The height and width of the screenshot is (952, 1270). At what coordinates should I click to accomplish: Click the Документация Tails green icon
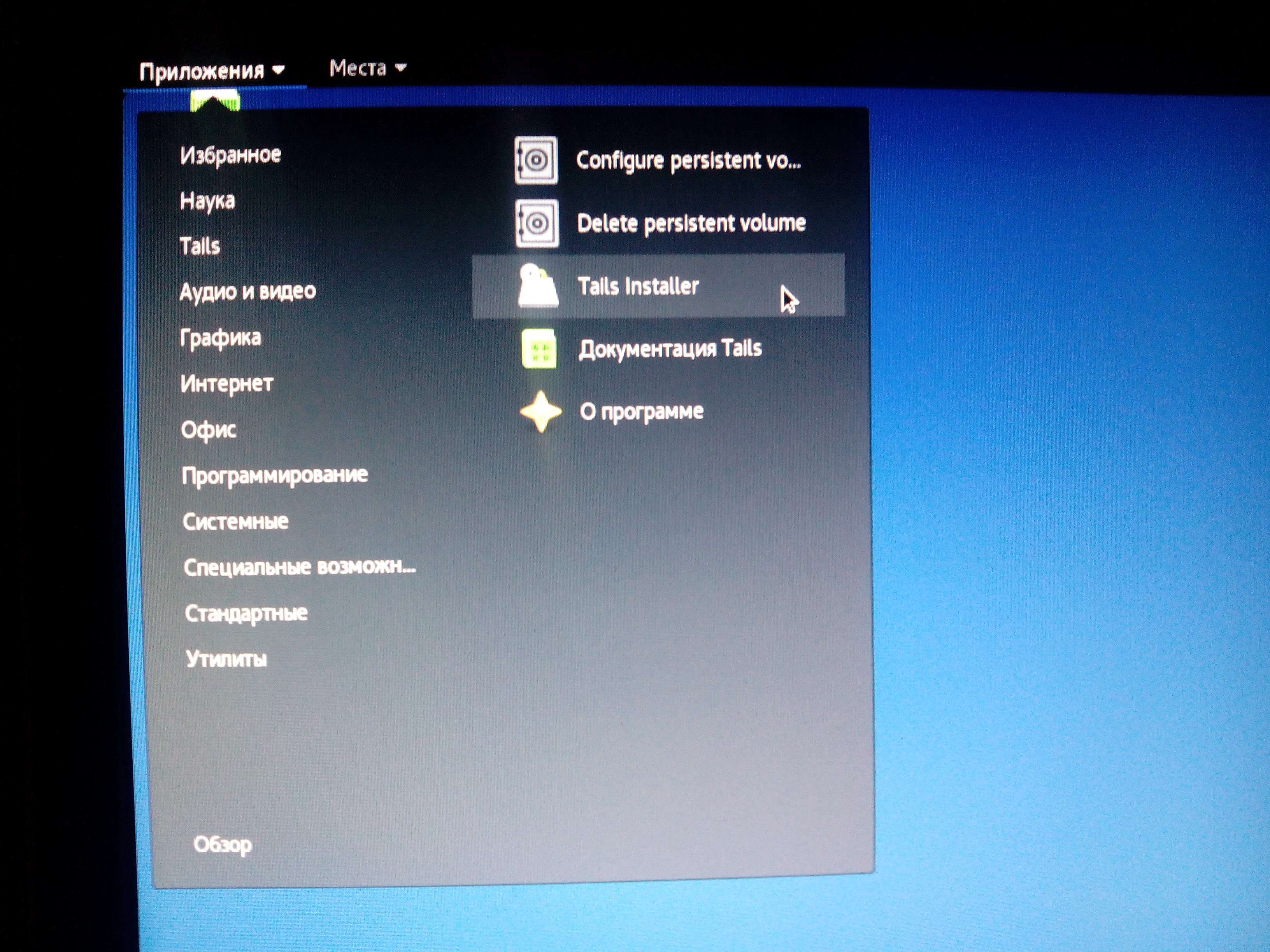pyautogui.click(x=539, y=349)
